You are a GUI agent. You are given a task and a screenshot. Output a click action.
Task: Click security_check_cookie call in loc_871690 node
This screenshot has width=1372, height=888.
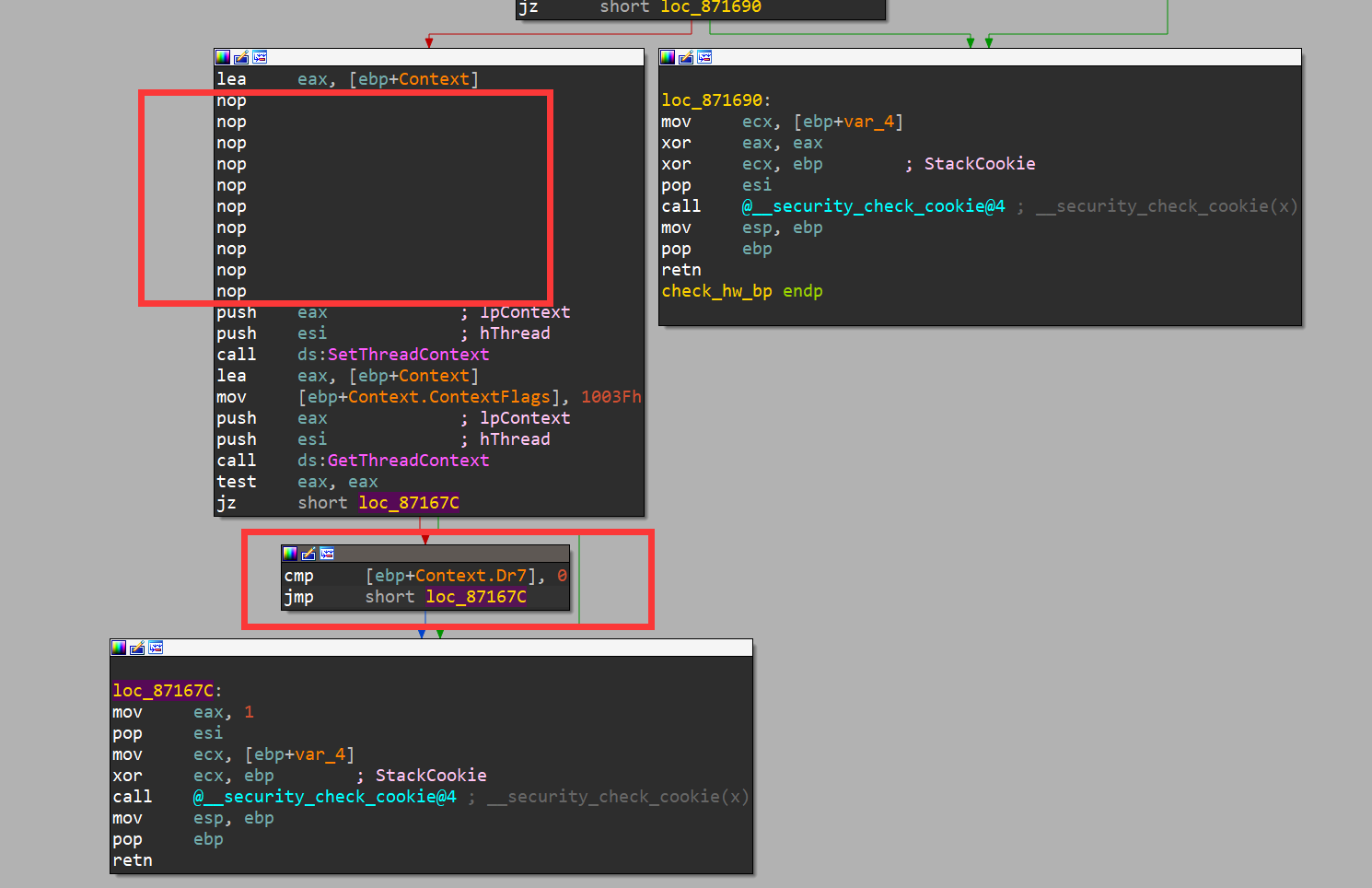point(873,206)
